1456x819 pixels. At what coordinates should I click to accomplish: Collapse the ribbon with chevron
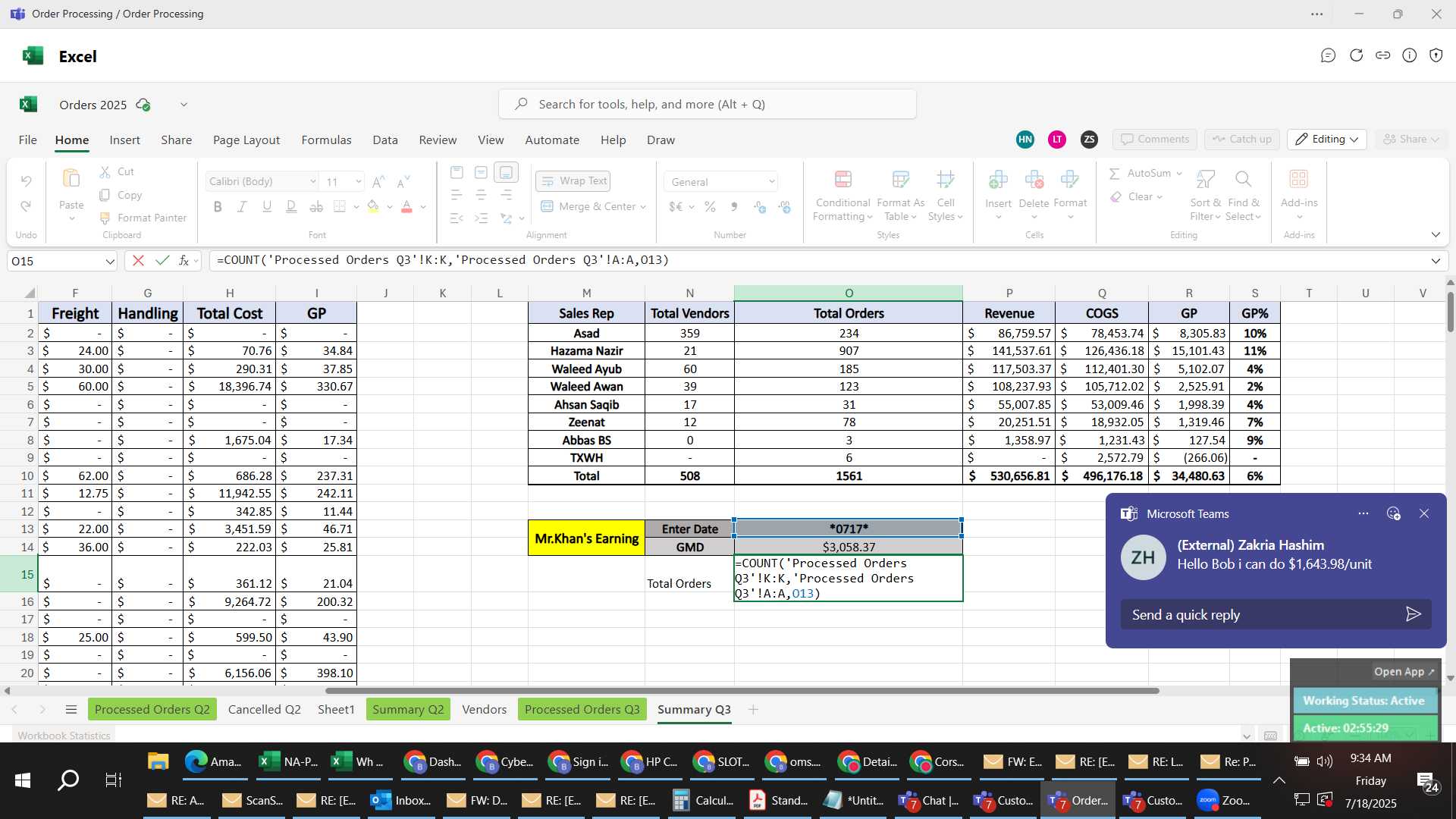(1436, 234)
